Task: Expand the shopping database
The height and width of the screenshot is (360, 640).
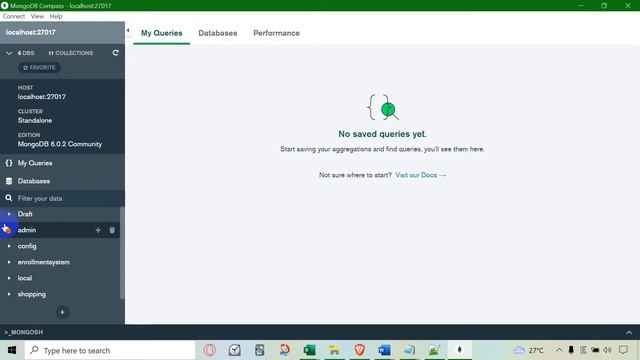Action: [x=9, y=294]
